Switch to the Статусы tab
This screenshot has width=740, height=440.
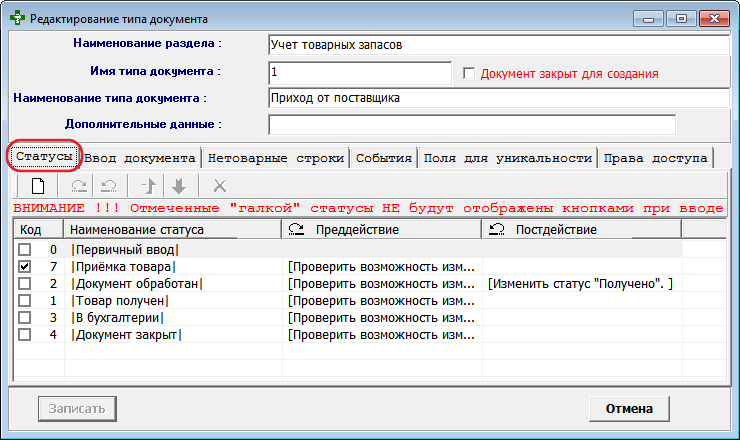click(44, 156)
